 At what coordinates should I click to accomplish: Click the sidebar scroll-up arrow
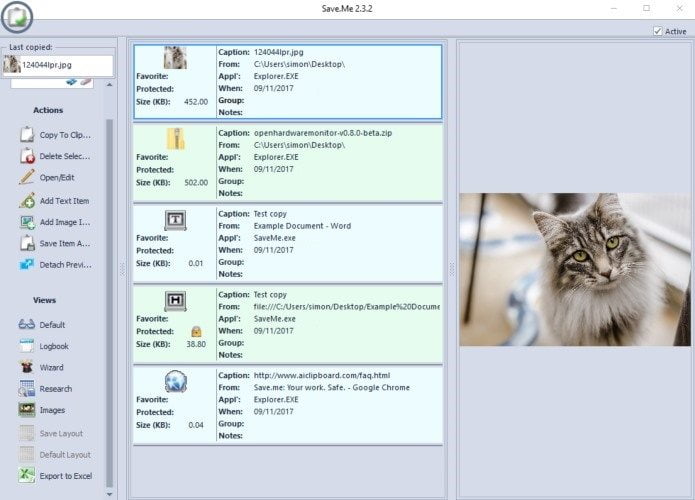(109, 84)
